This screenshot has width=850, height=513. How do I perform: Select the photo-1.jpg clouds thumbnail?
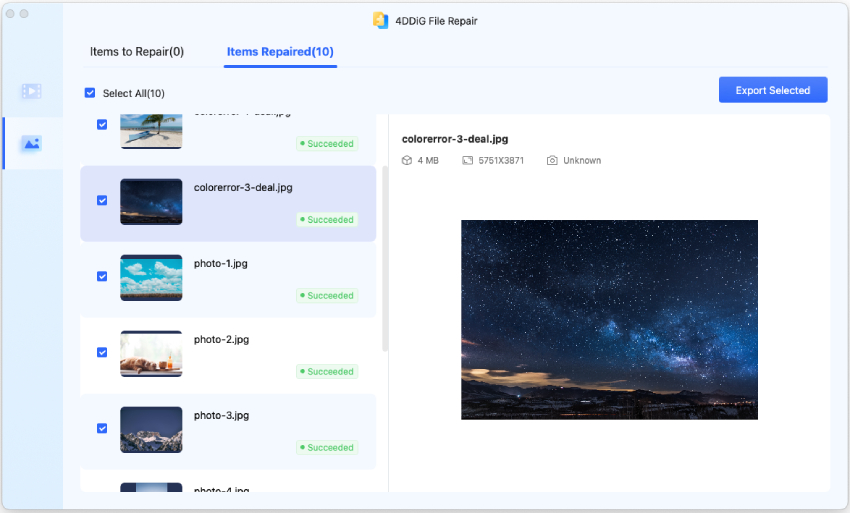coord(151,278)
